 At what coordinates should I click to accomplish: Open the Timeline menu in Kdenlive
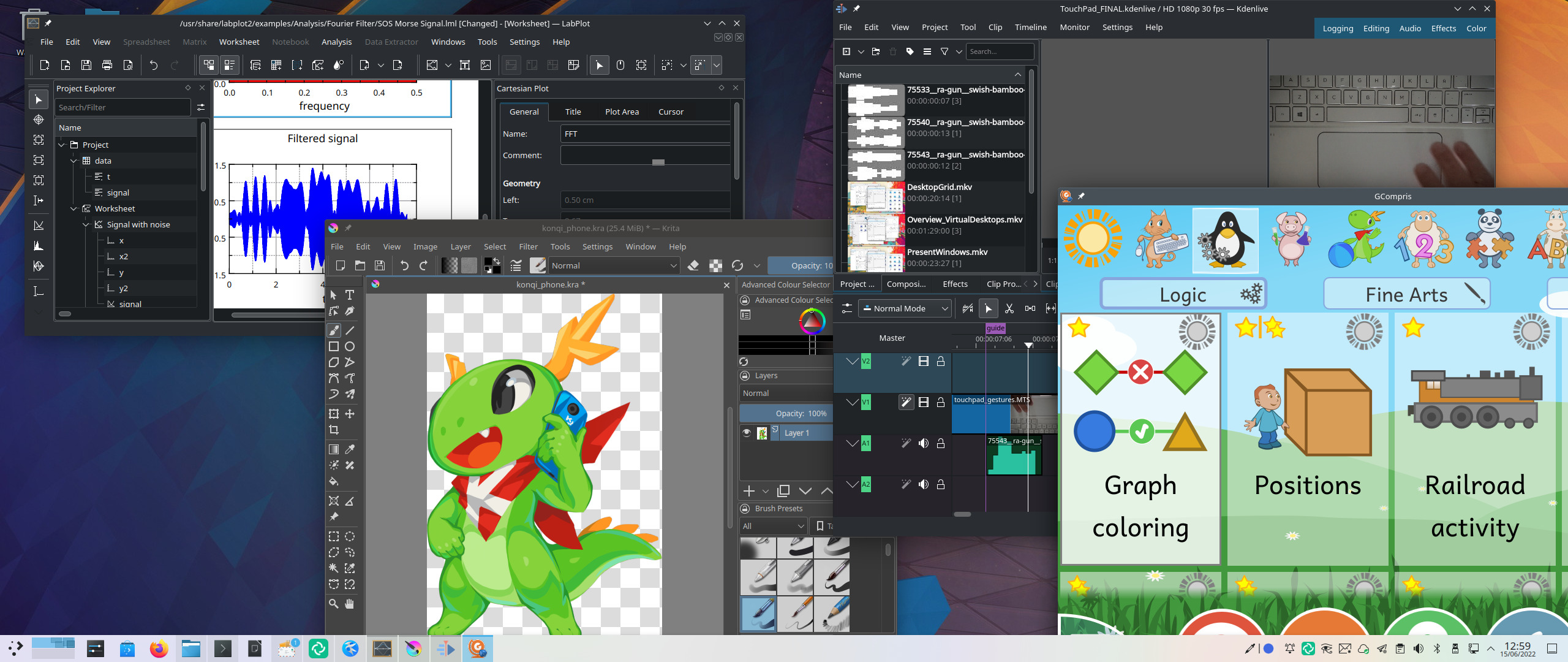(1030, 27)
